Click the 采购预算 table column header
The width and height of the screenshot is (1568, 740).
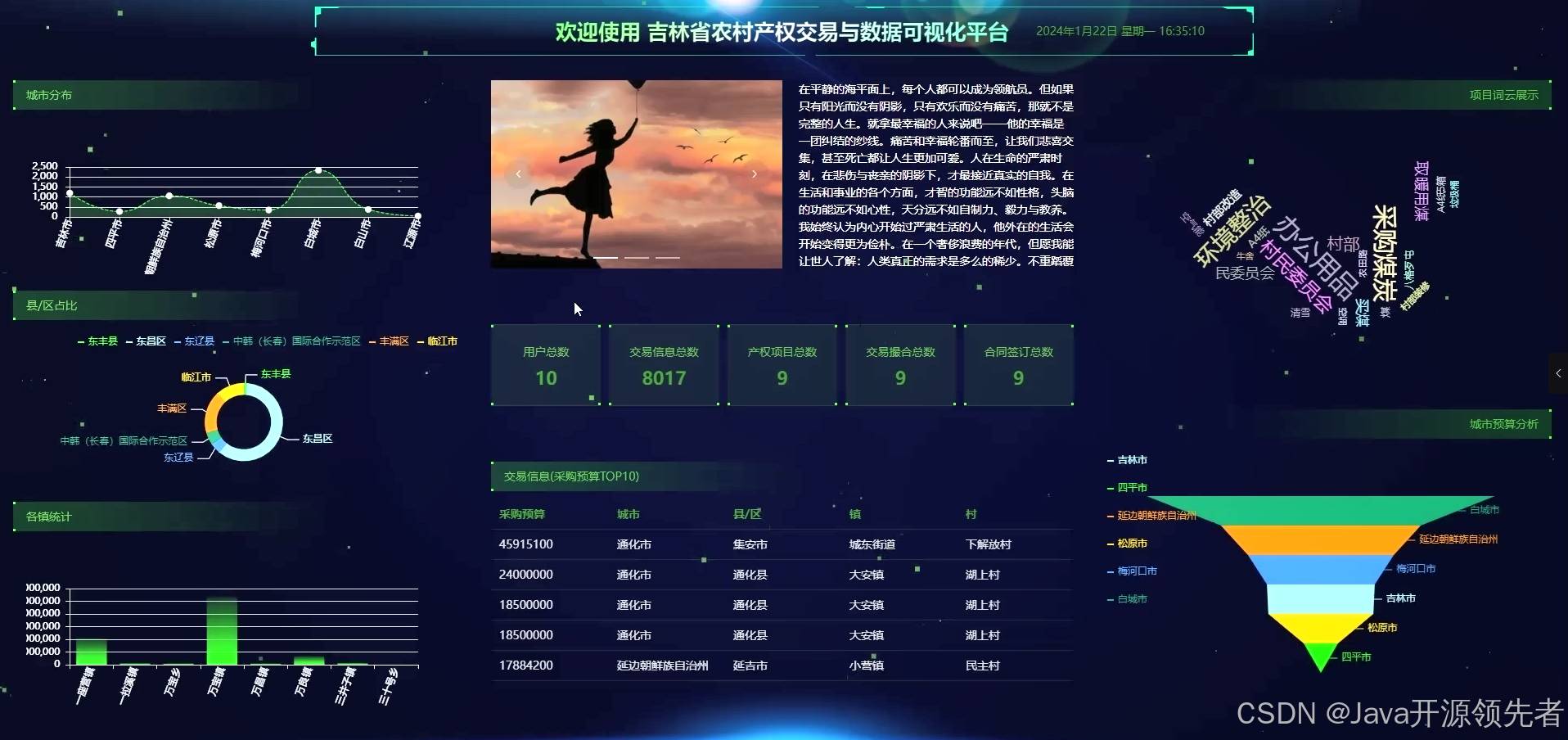pyautogui.click(x=522, y=514)
